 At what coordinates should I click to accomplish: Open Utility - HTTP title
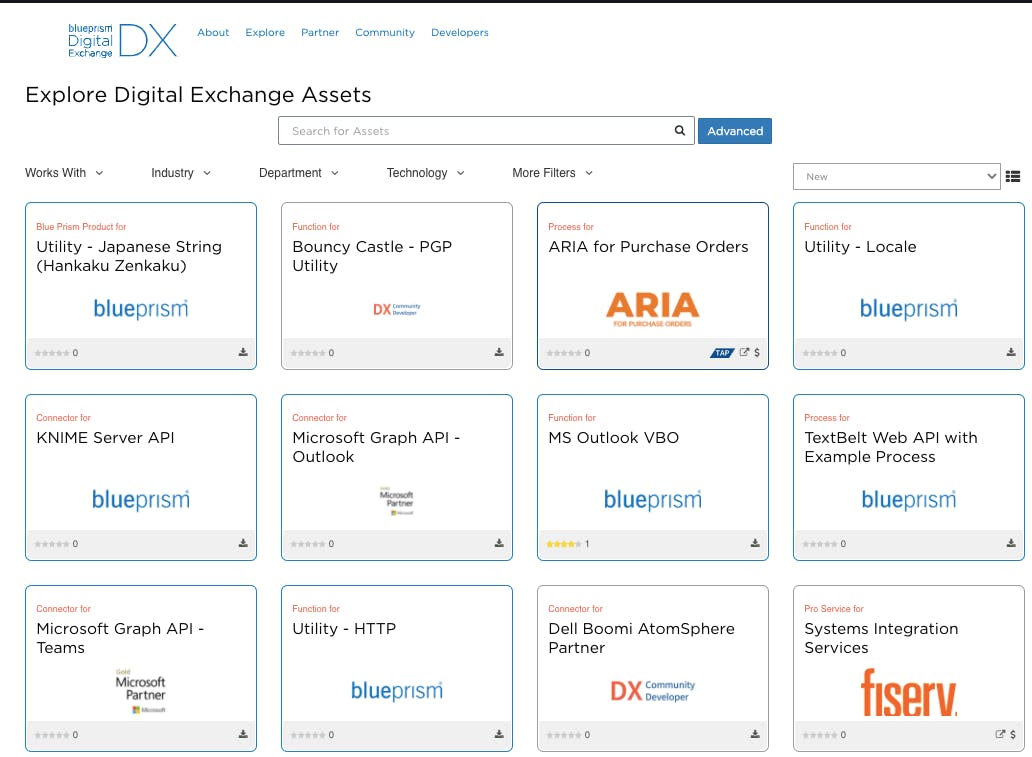pyautogui.click(x=344, y=629)
